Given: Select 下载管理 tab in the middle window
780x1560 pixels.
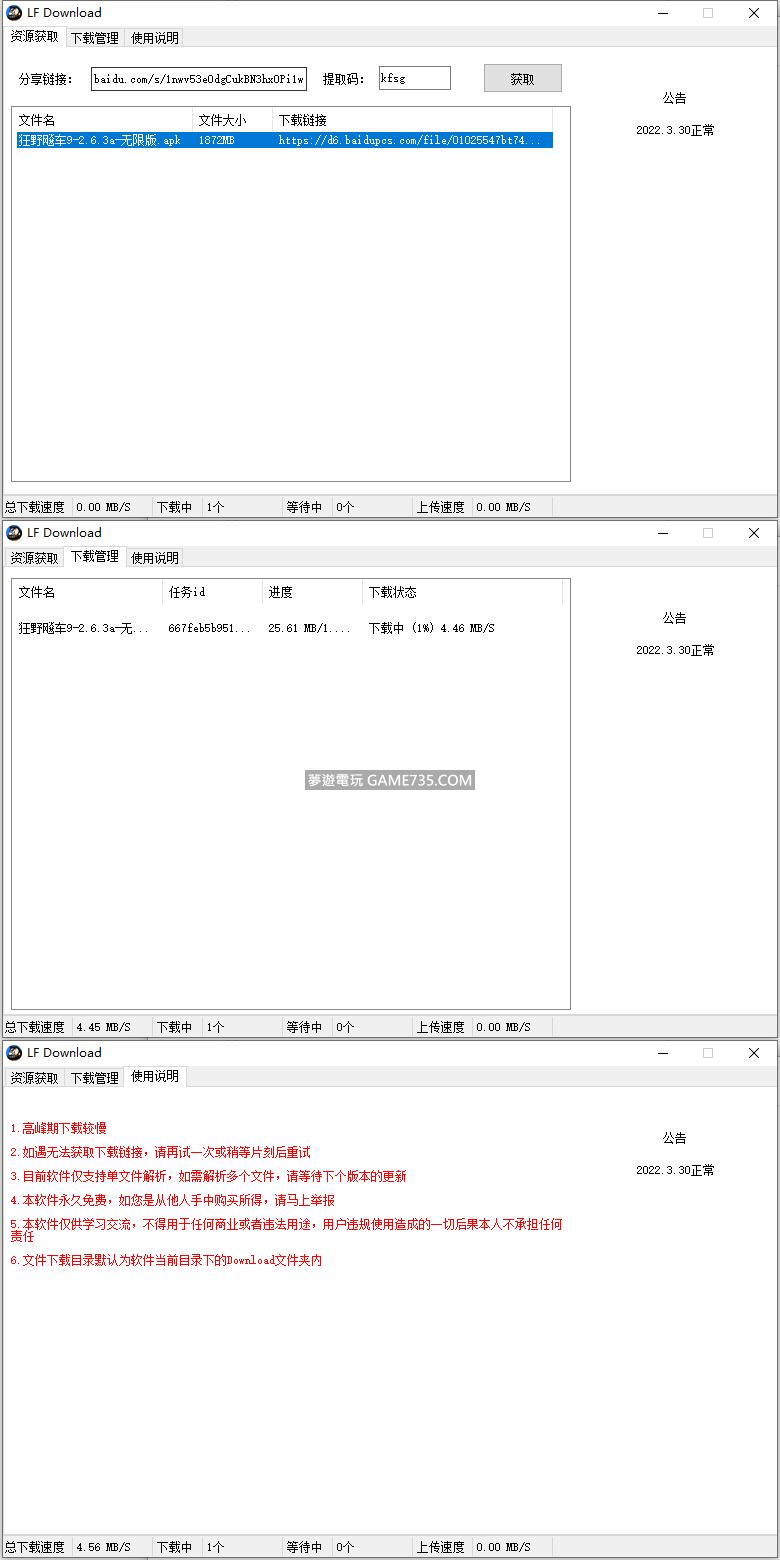Looking at the screenshot, I should [94, 556].
